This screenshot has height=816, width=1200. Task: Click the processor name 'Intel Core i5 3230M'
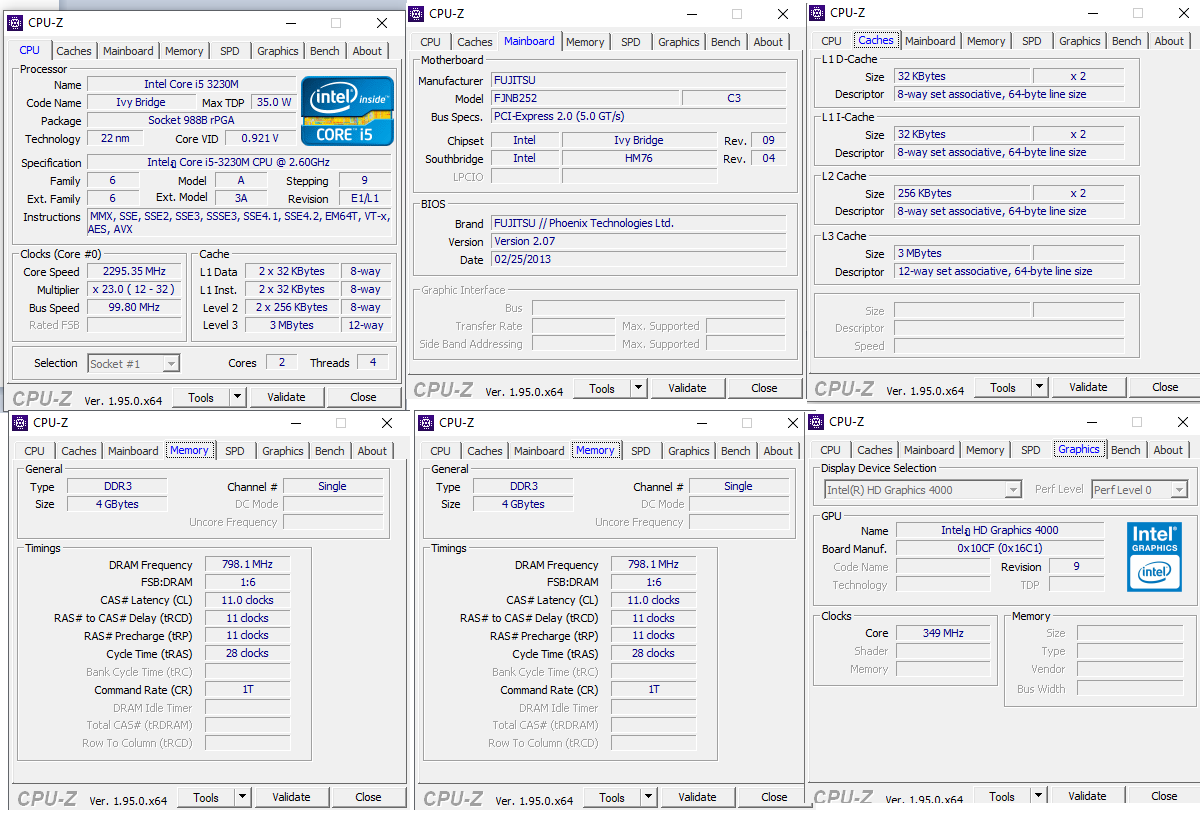(192, 85)
